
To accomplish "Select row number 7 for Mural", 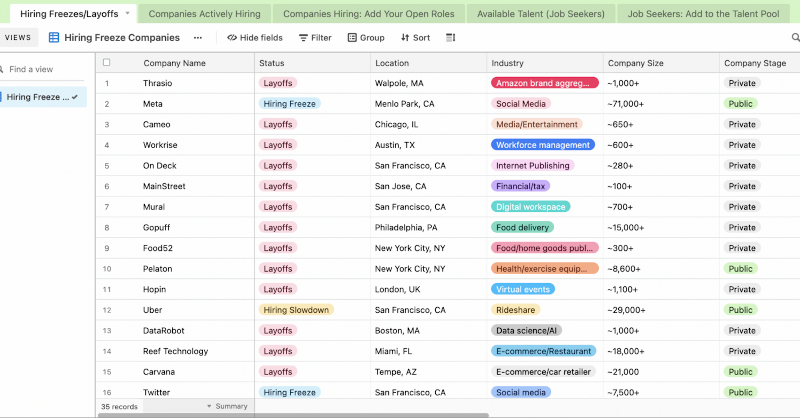I will pyautogui.click(x=107, y=207).
